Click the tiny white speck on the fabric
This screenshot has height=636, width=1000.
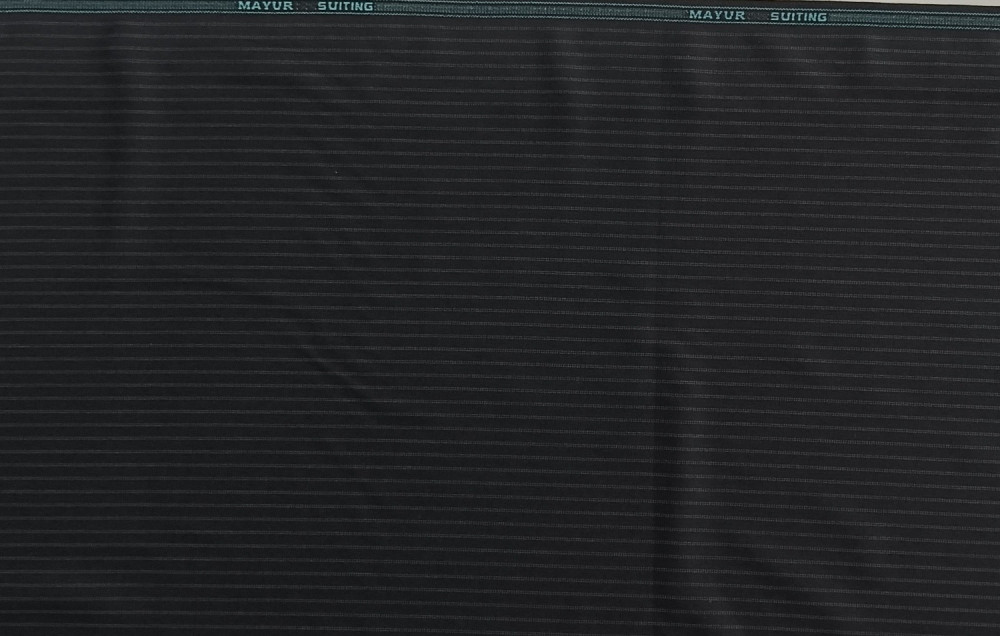336,171
